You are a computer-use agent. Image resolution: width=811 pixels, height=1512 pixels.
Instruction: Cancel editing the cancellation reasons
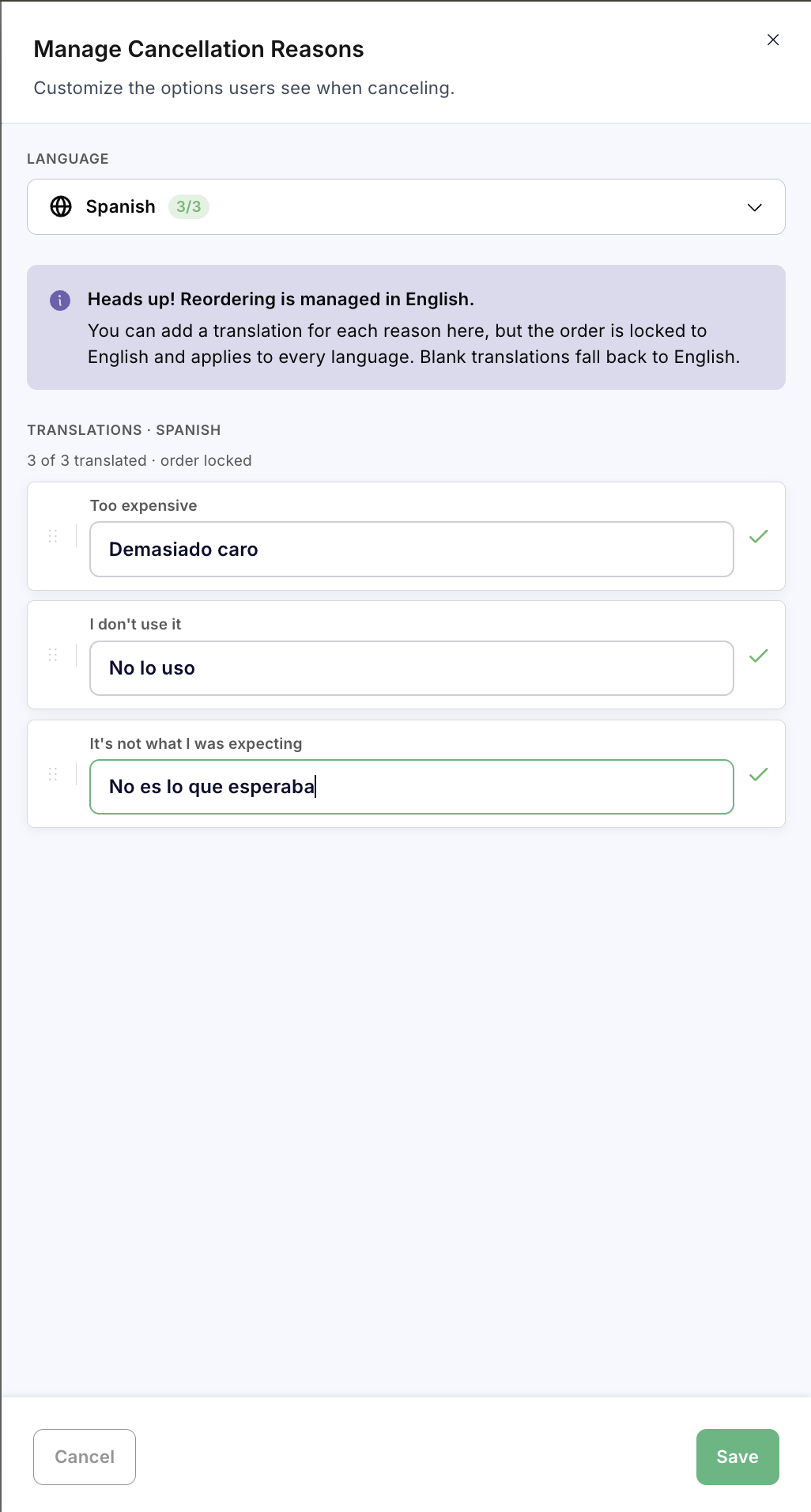[x=85, y=1457]
